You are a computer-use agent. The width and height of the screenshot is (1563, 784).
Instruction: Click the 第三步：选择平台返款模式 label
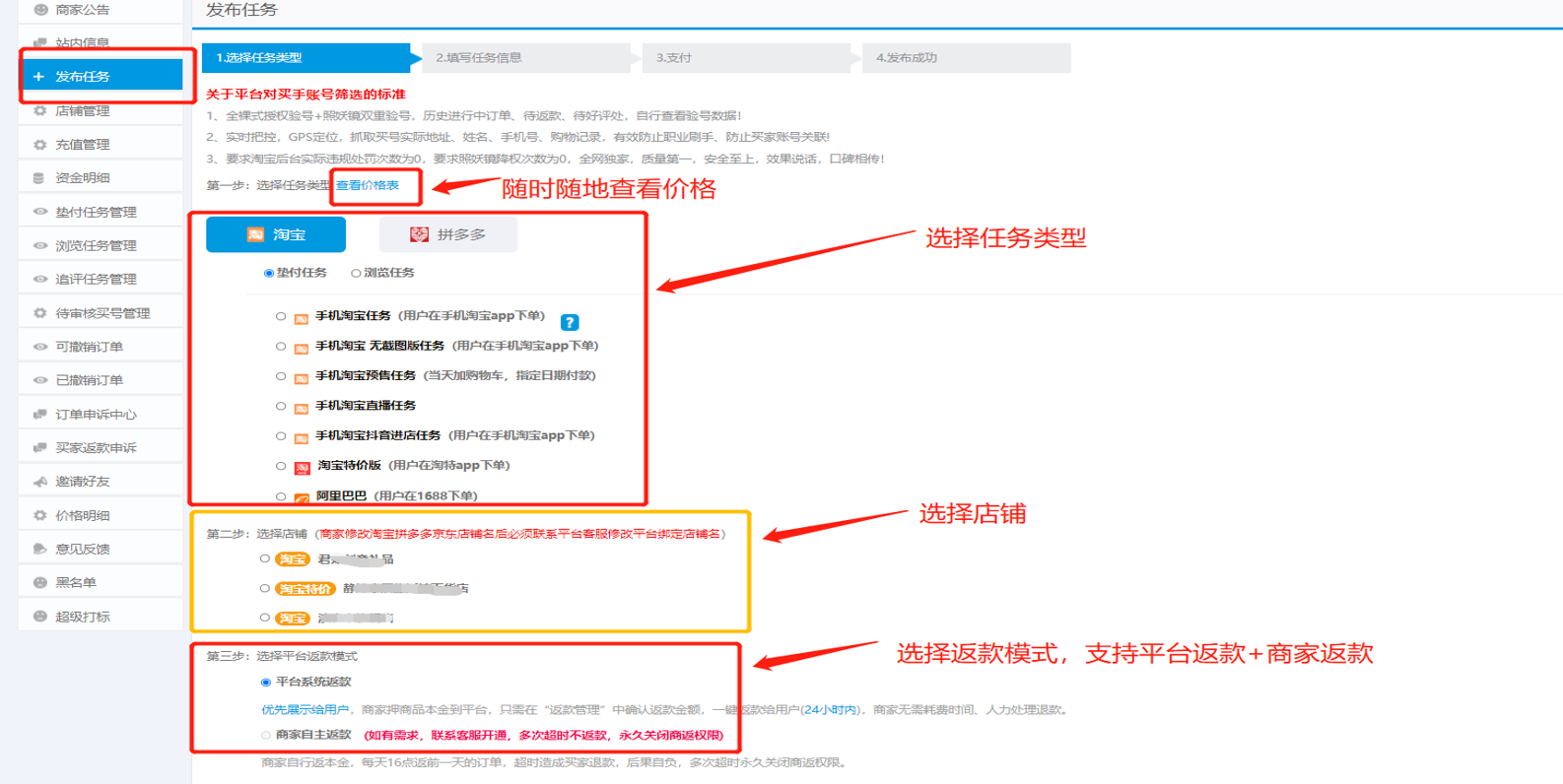tap(282, 656)
